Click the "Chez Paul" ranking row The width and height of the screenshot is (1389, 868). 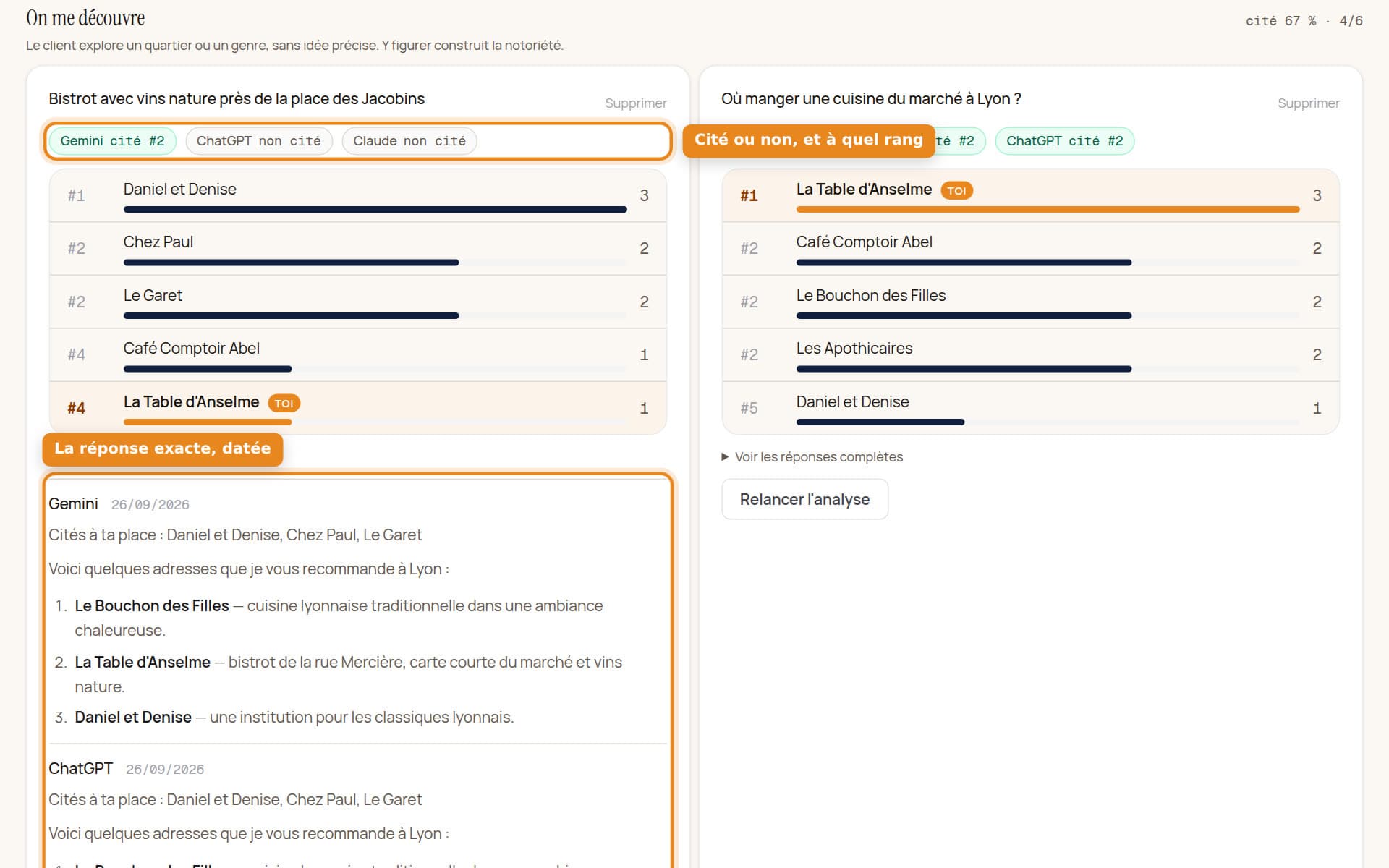[x=357, y=248]
